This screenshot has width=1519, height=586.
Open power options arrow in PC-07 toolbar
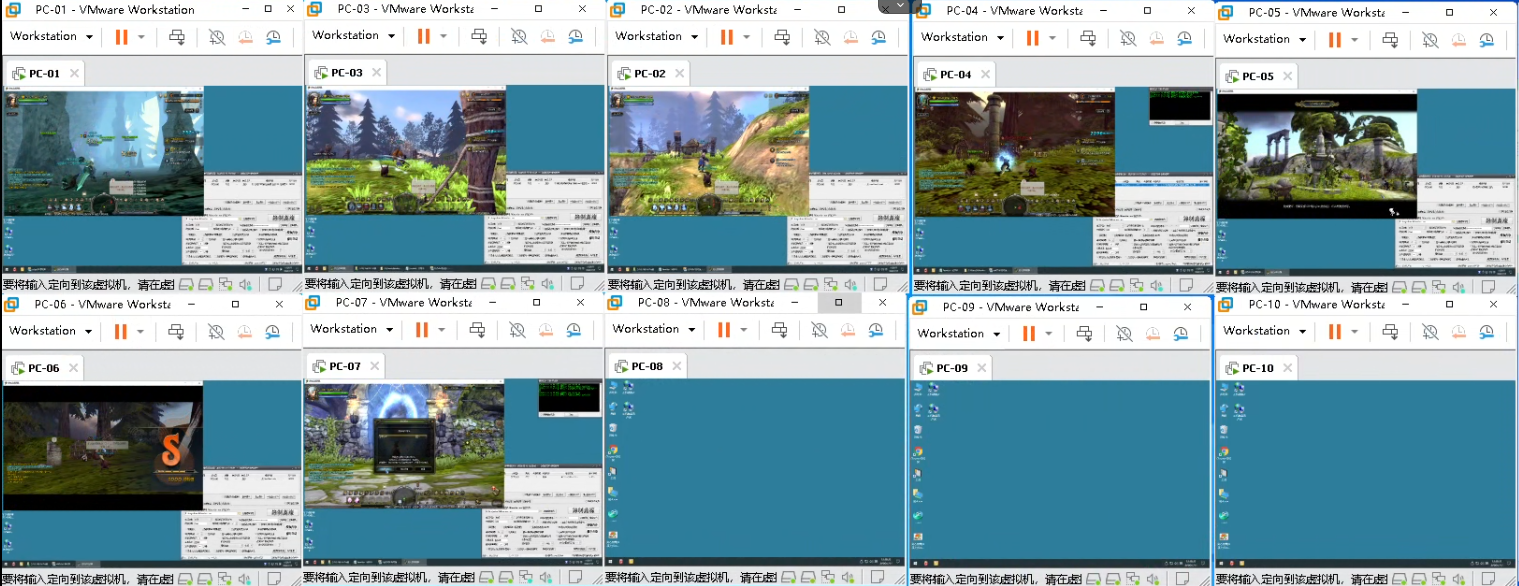[x=443, y=330]
